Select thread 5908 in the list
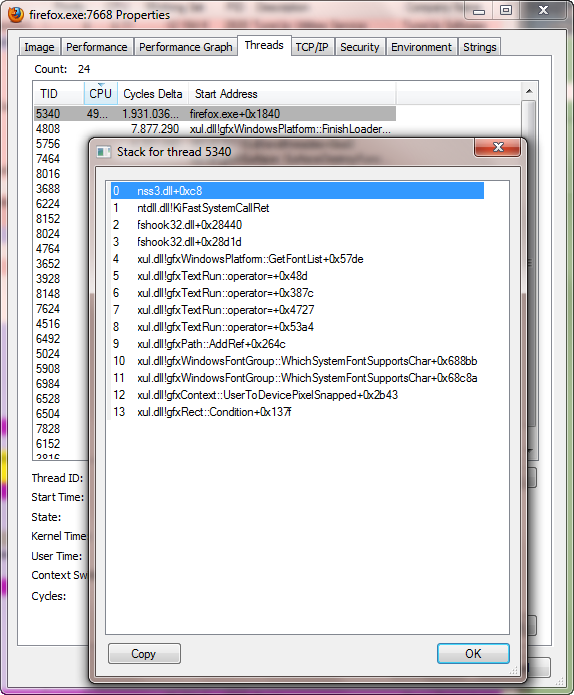Image resolution: width=574 pixels, height=695 pixels. pyautogui.click(x=48, y=369)
